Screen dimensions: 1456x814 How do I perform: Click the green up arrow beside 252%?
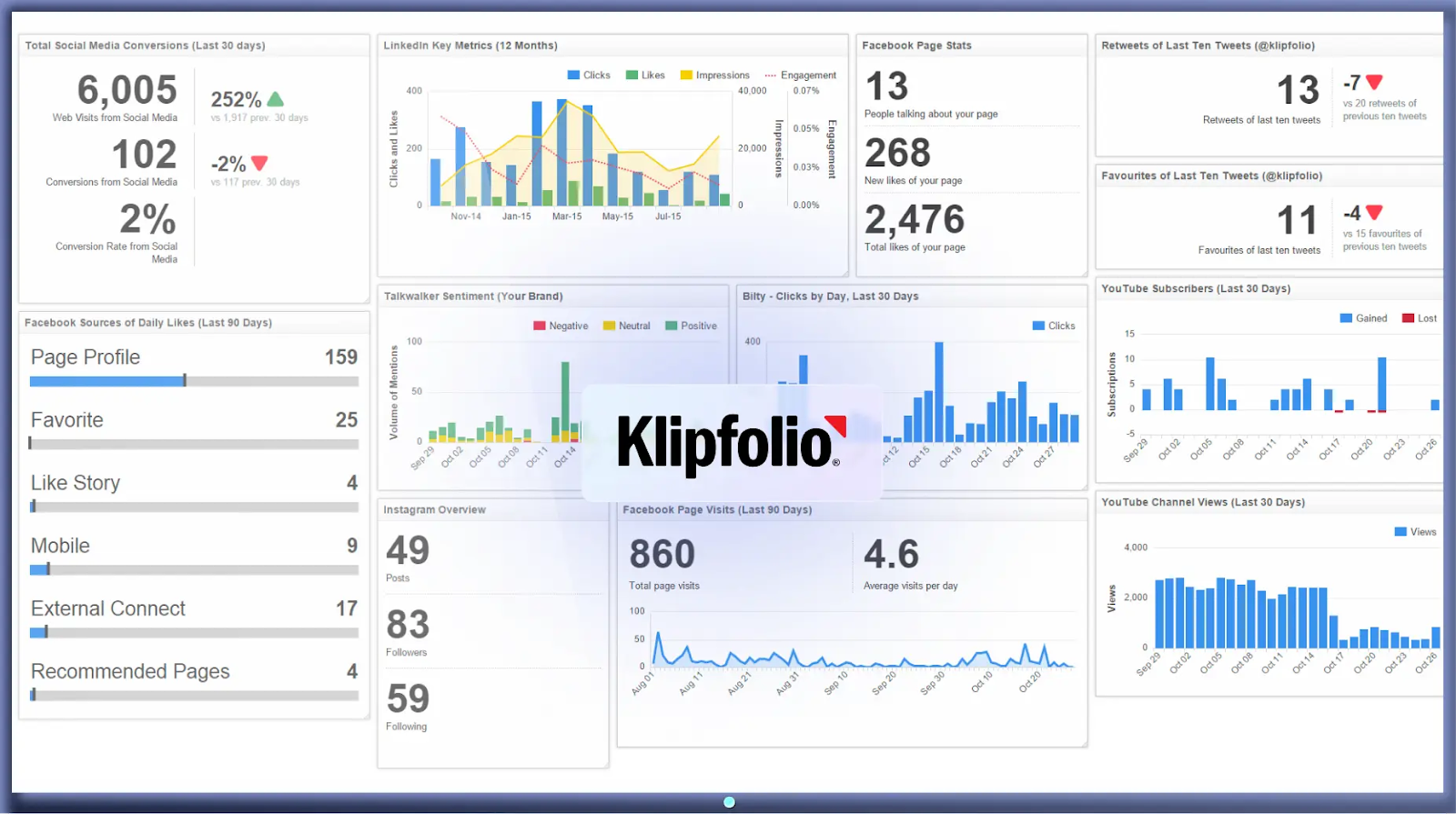tap(275, 99)
